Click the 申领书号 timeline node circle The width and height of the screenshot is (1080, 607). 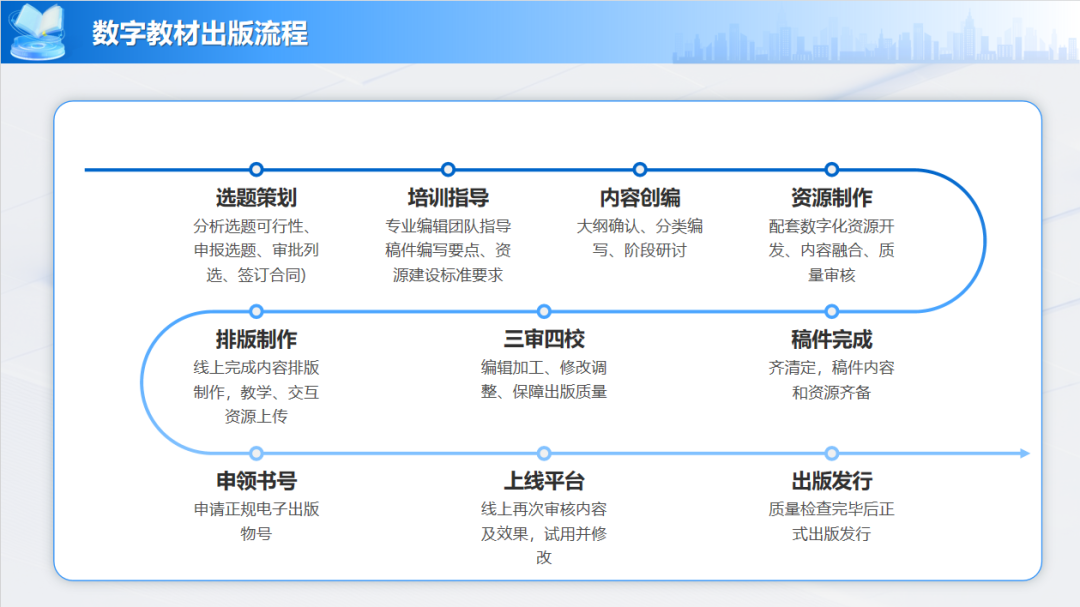[x=256, y=453]
